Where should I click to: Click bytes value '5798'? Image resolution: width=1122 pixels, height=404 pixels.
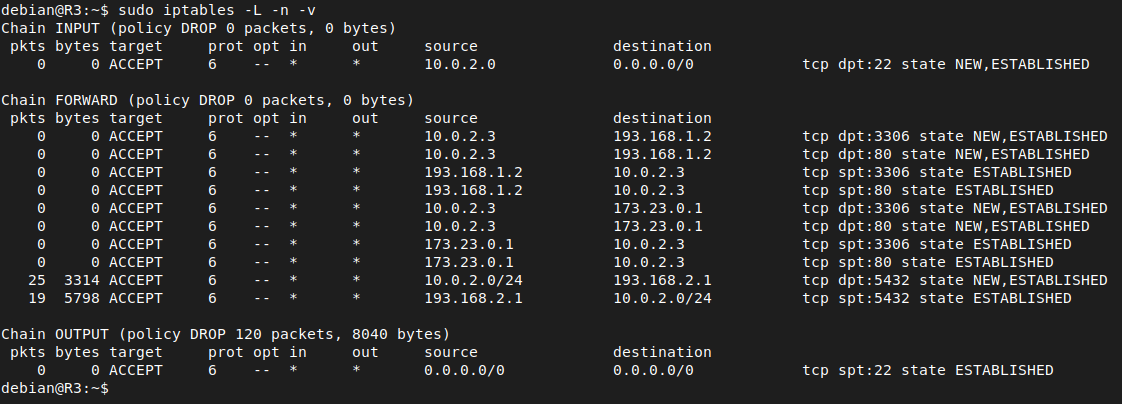[82, 298]
